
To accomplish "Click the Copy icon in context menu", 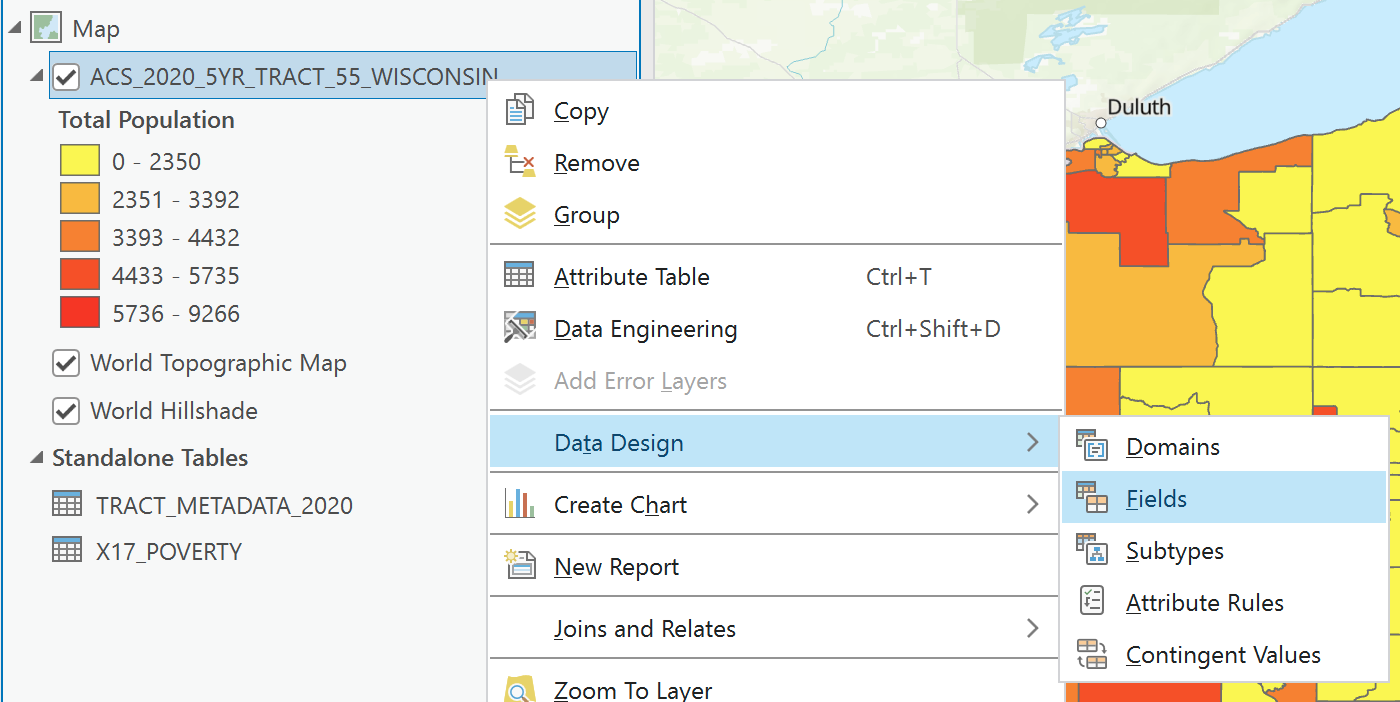I will (x=520, y=110).
